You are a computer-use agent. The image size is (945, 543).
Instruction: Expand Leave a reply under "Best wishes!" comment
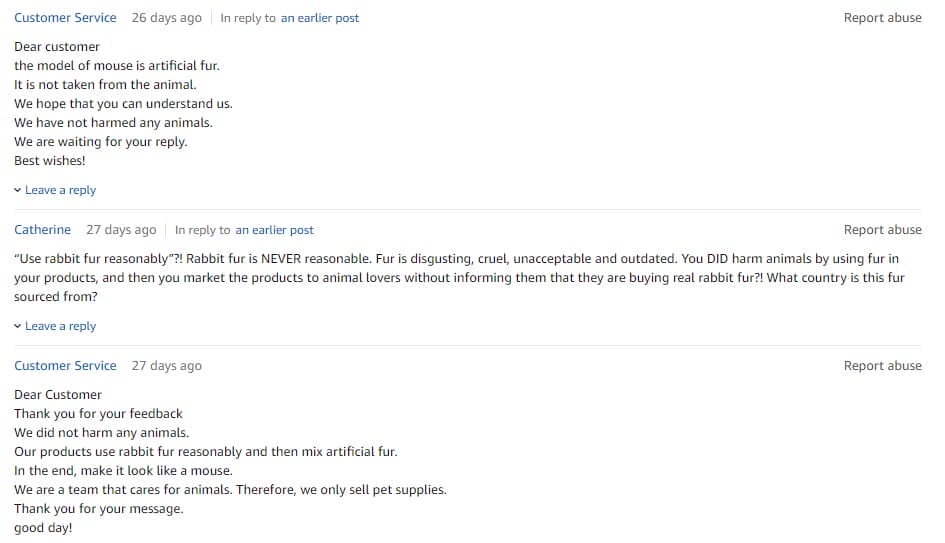[60, 190]
